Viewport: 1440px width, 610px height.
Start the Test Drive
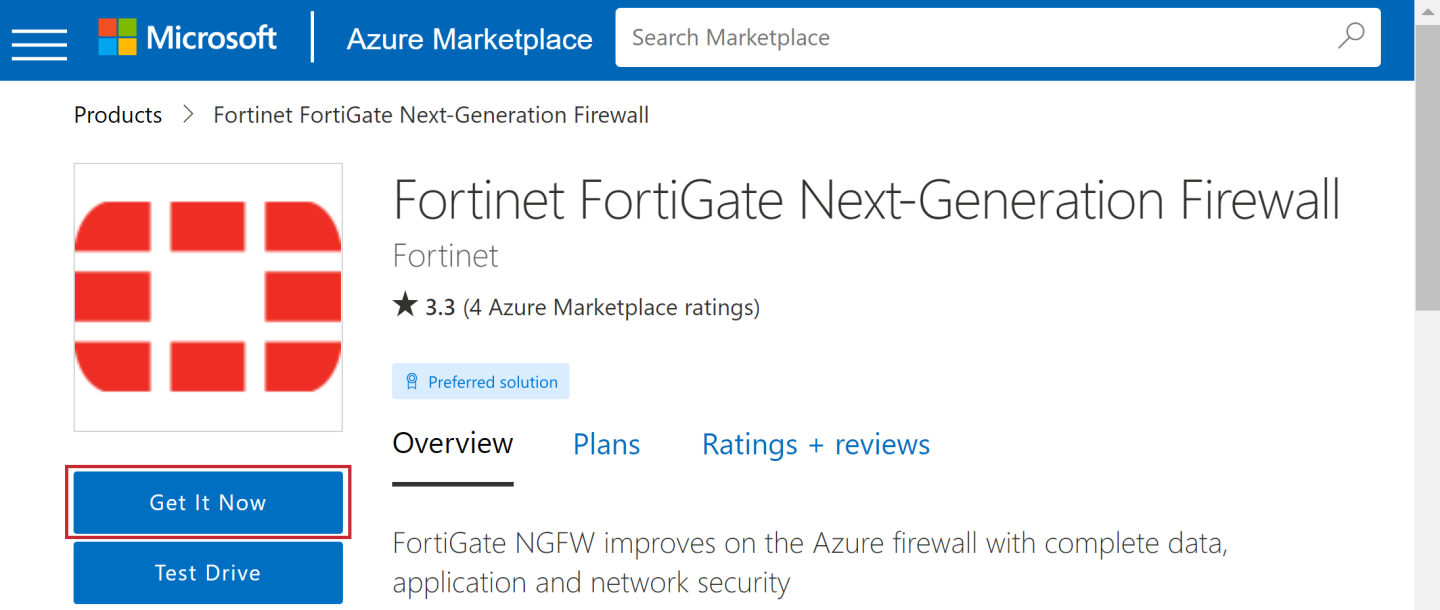[208, 573]
